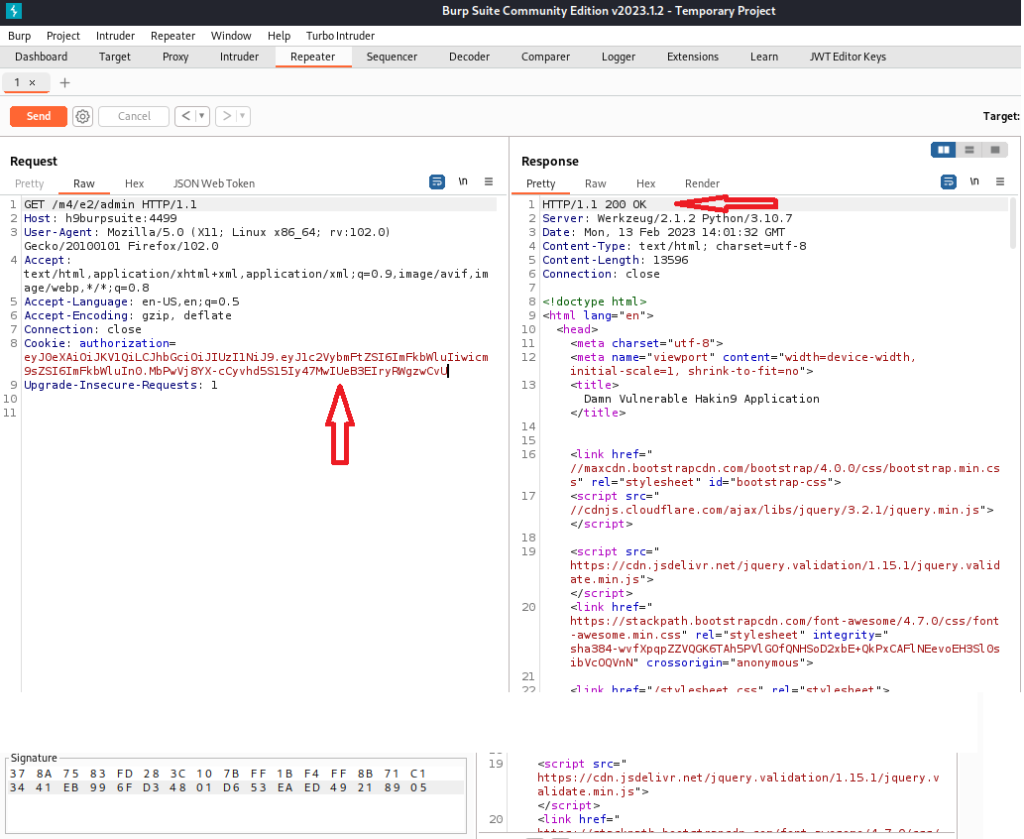Switch to combined tabbed layout
This screenshot has height=839, width=1024.
coord(995,150)
